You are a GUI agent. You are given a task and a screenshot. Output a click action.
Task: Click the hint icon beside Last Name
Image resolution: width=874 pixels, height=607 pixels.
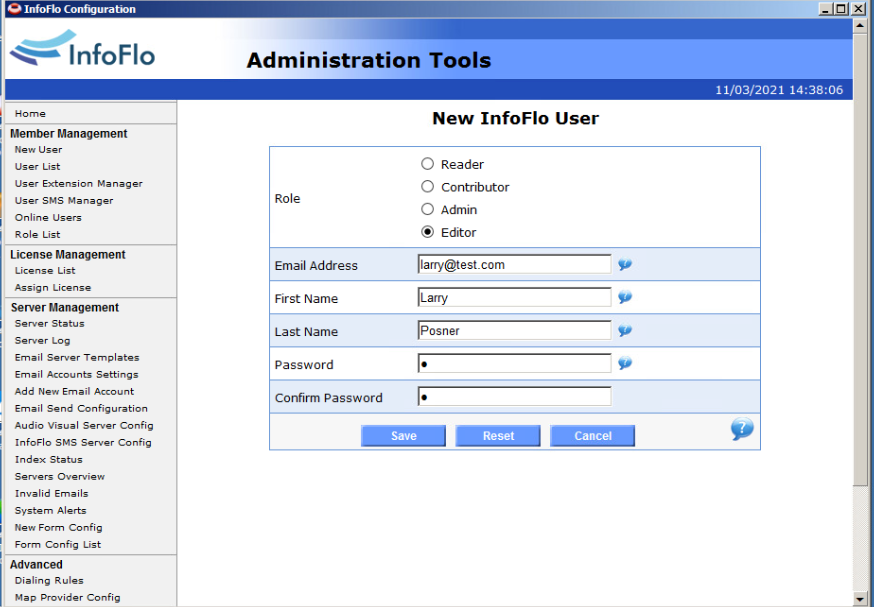[x=625, y=331]
